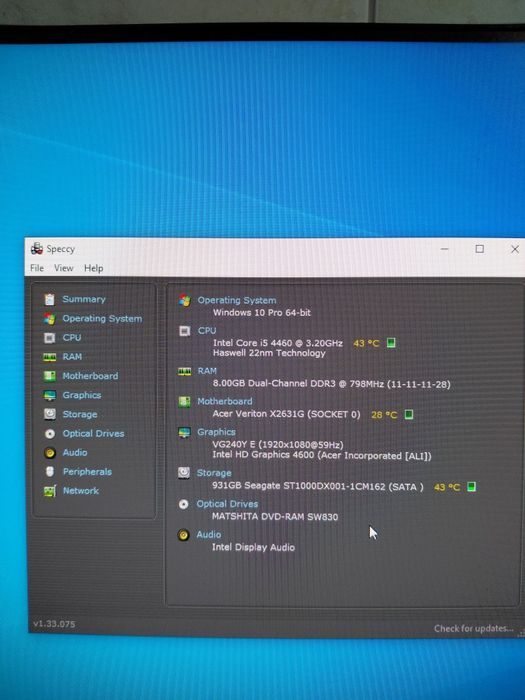Click the audio speaker icon in summary panel

click(x=183, y=535)
